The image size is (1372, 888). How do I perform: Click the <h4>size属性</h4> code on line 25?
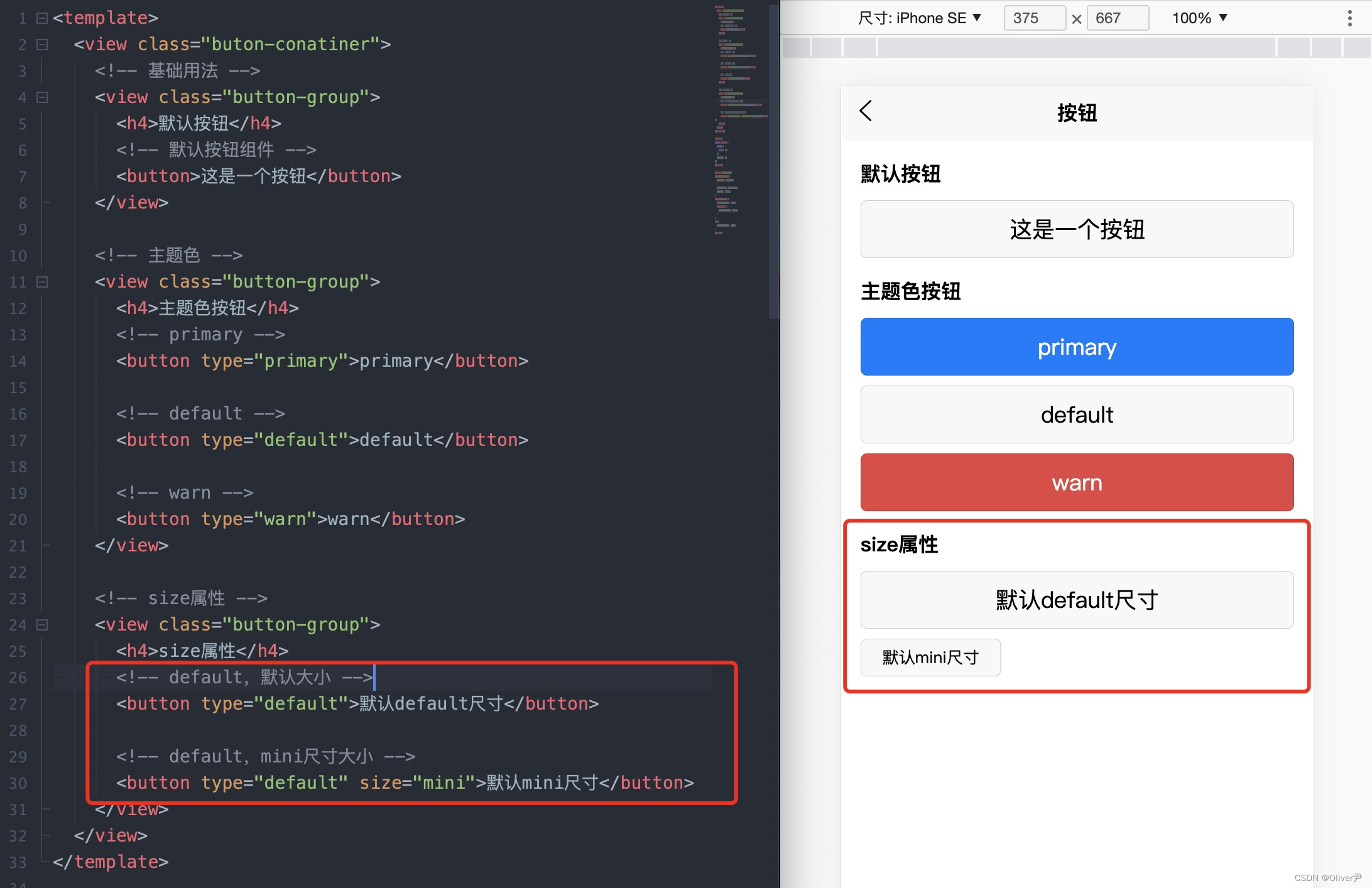click(202, 651)
